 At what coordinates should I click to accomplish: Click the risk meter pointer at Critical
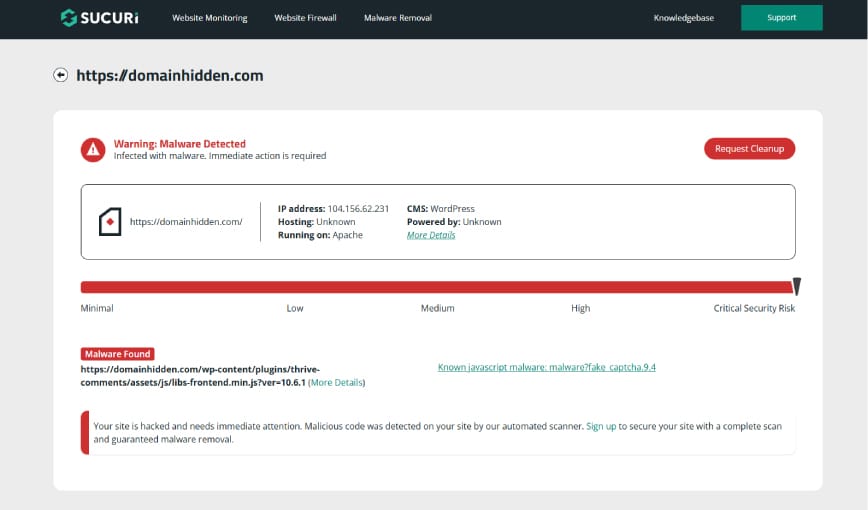point(797,286)
